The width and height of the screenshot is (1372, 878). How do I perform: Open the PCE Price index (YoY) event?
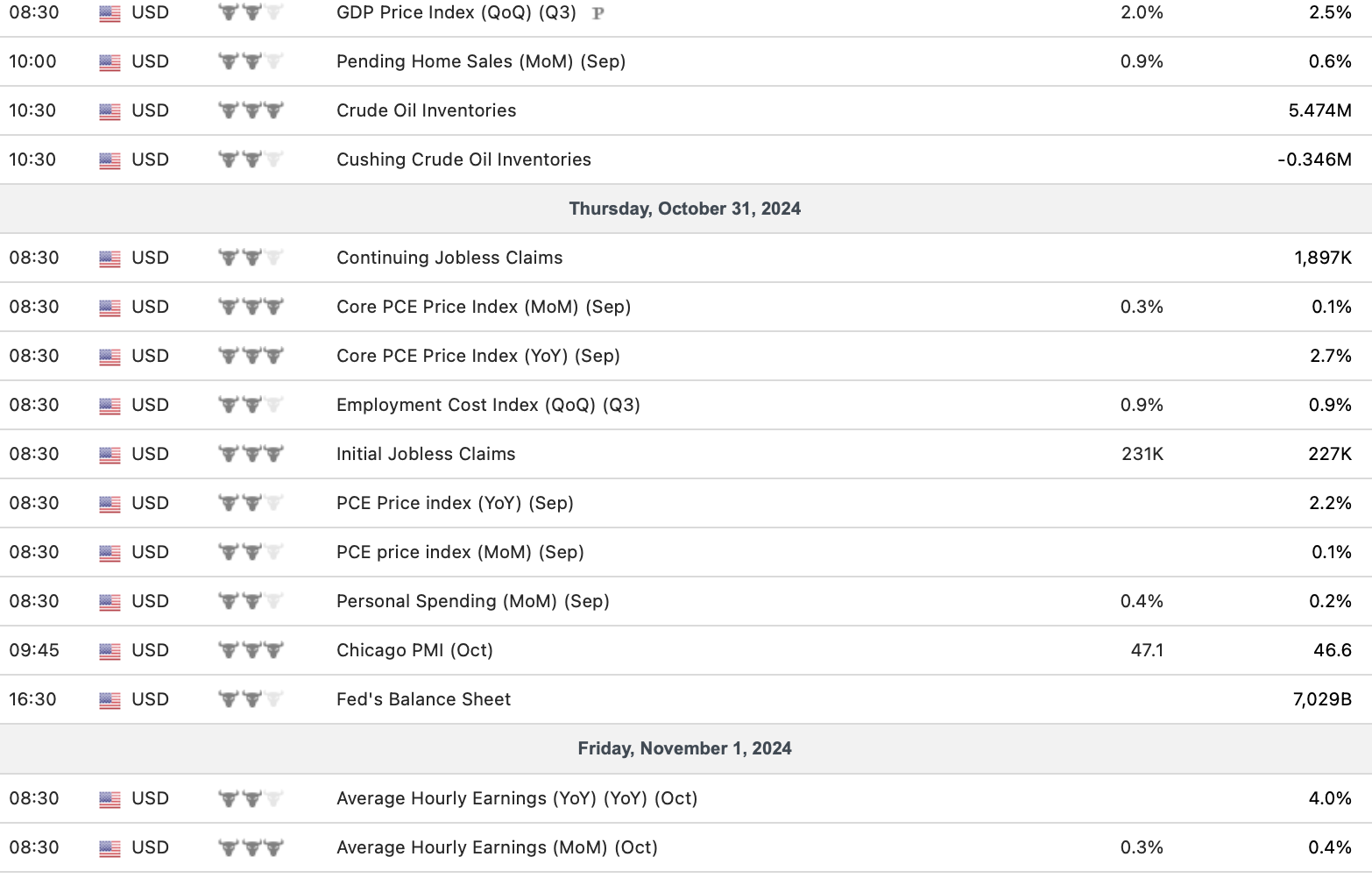[x=455, y=503]
